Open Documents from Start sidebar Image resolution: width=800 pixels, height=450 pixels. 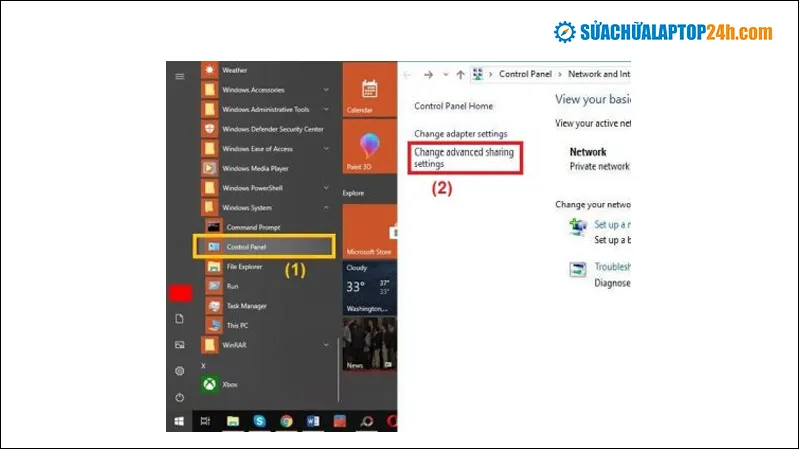[180, 319]
